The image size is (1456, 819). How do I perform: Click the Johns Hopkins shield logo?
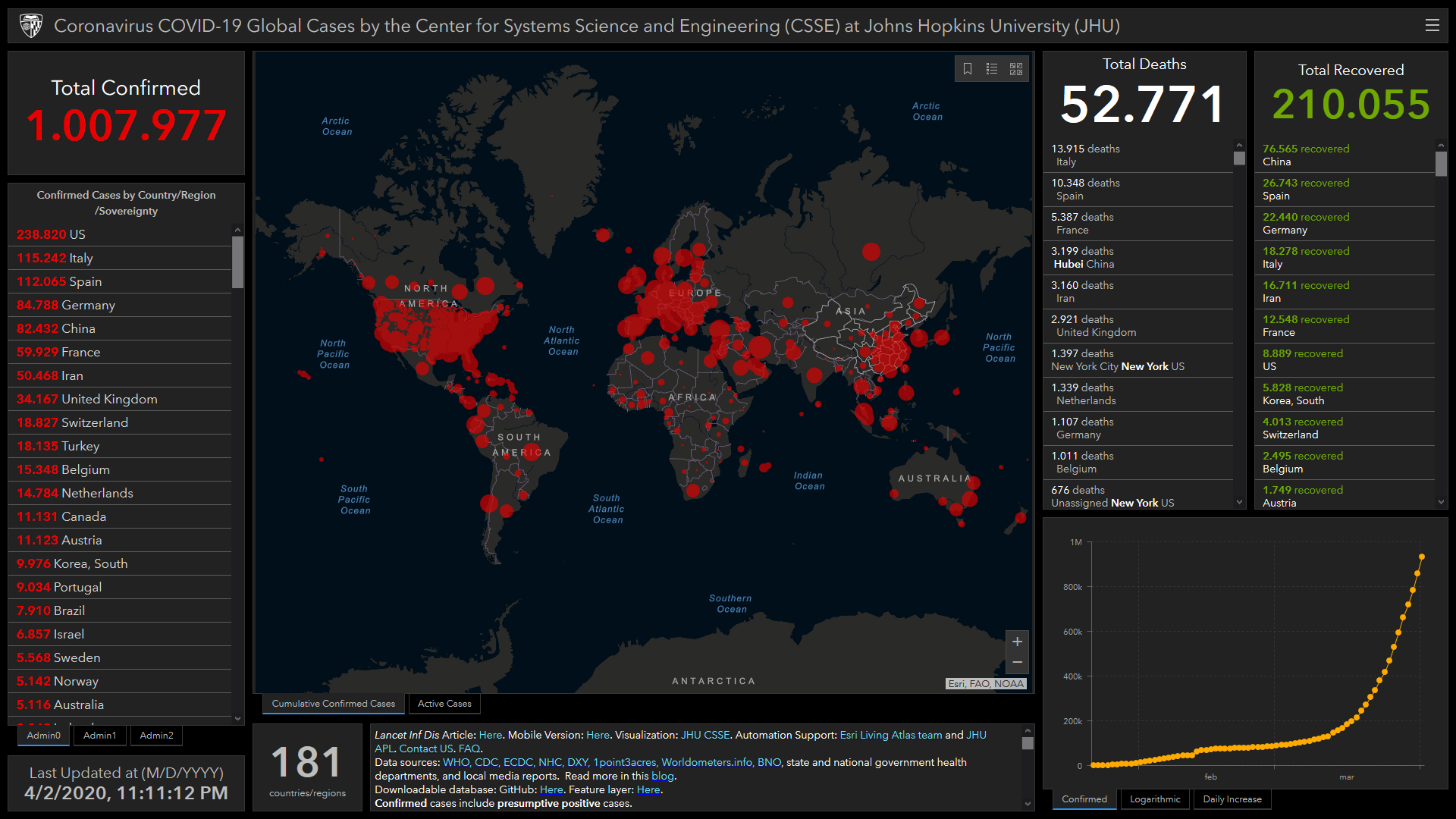point(31,26)
